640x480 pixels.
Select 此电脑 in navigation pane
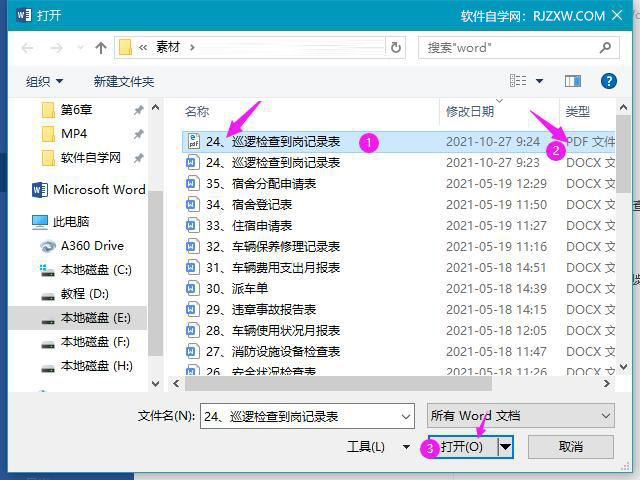click(60, 222)
